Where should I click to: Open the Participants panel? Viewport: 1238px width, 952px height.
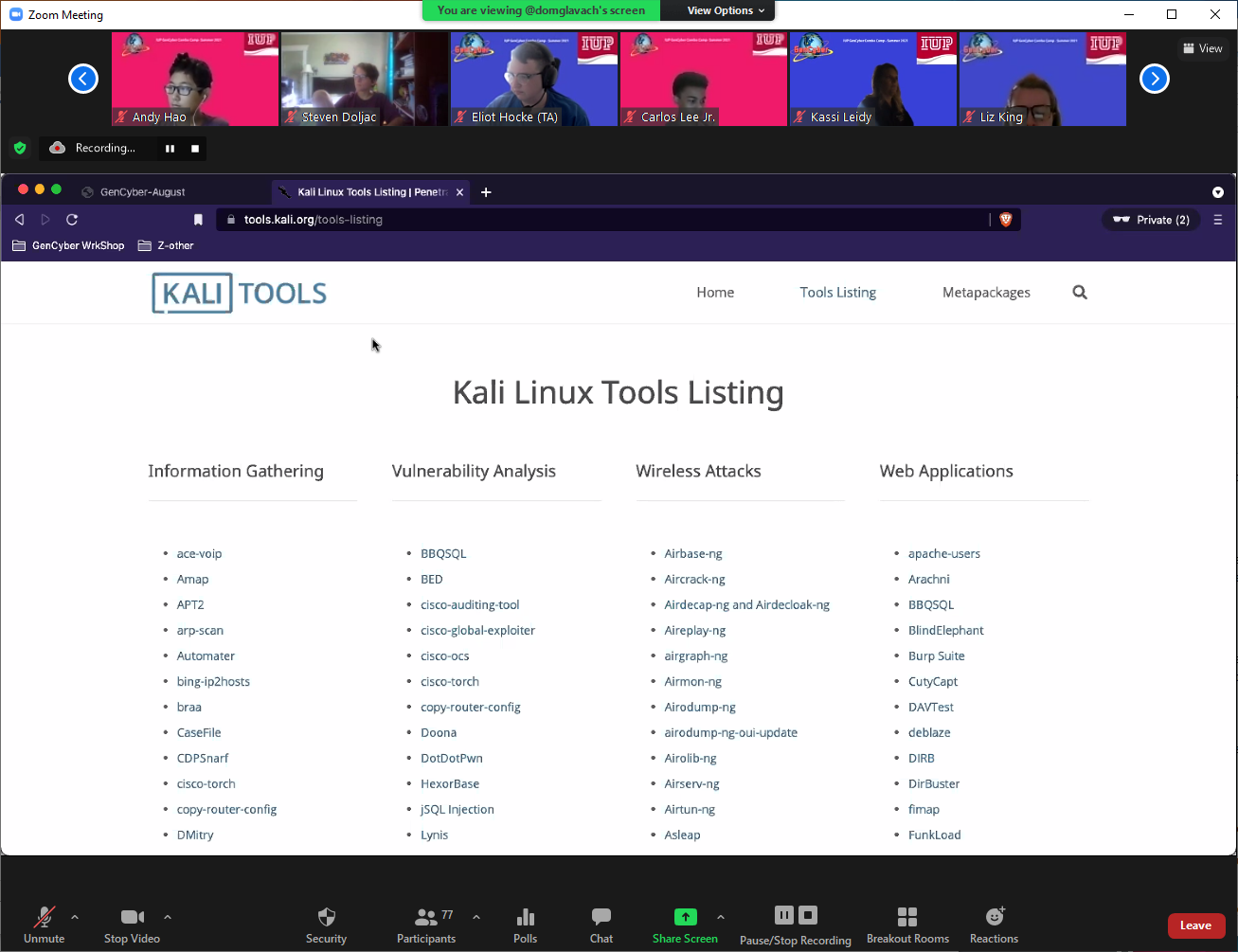point(426,925)
